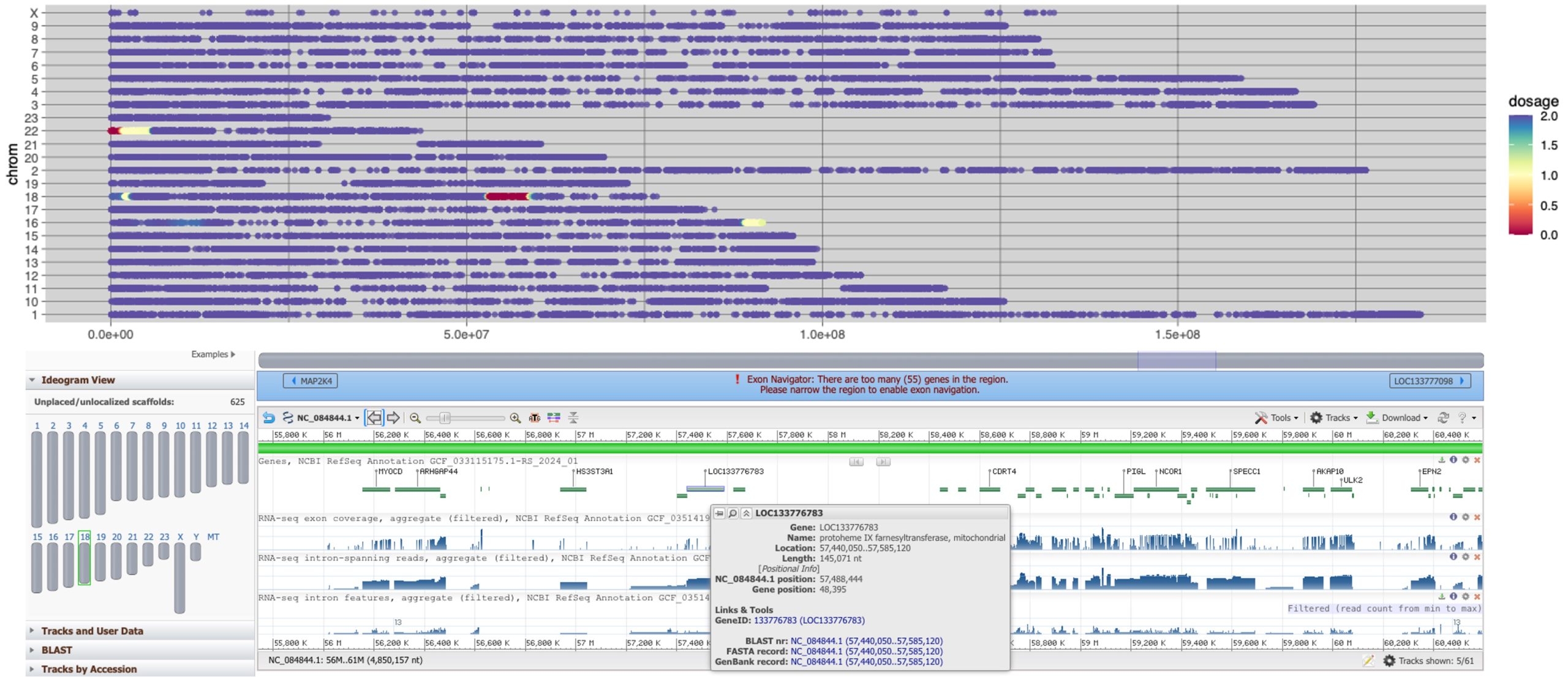The height and width of the screenshot is (677, 1568).
Task: Click the blue back-arrow undo navigation icon
Action: click(x=268, y=417)
